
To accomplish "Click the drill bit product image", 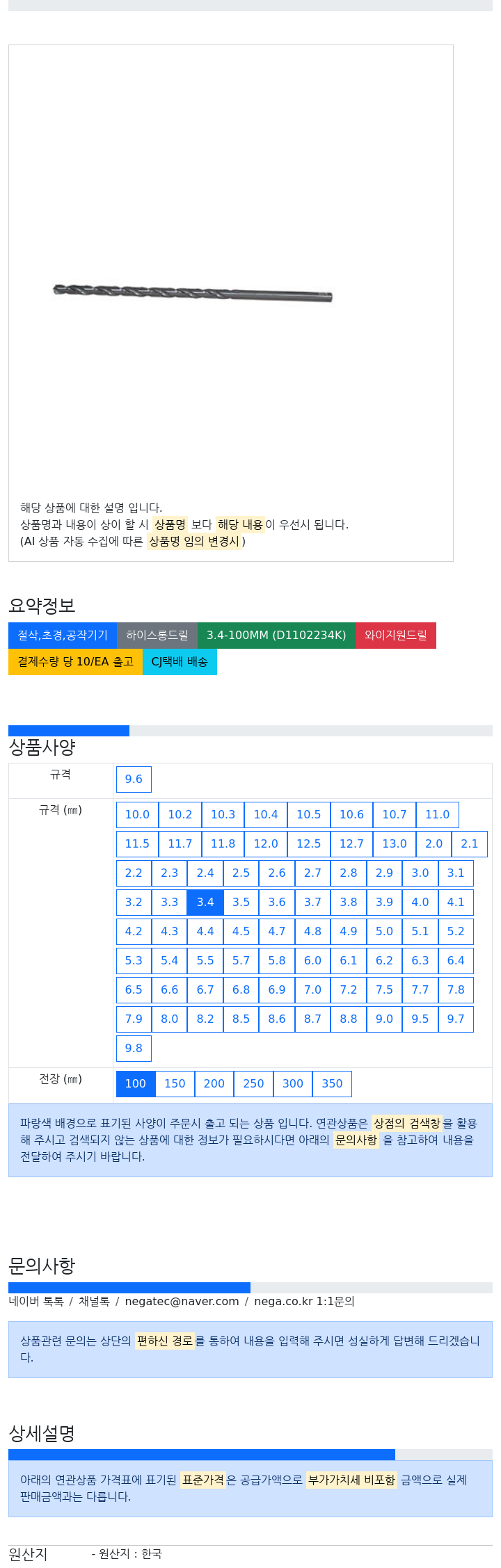I will coord(193,292).
